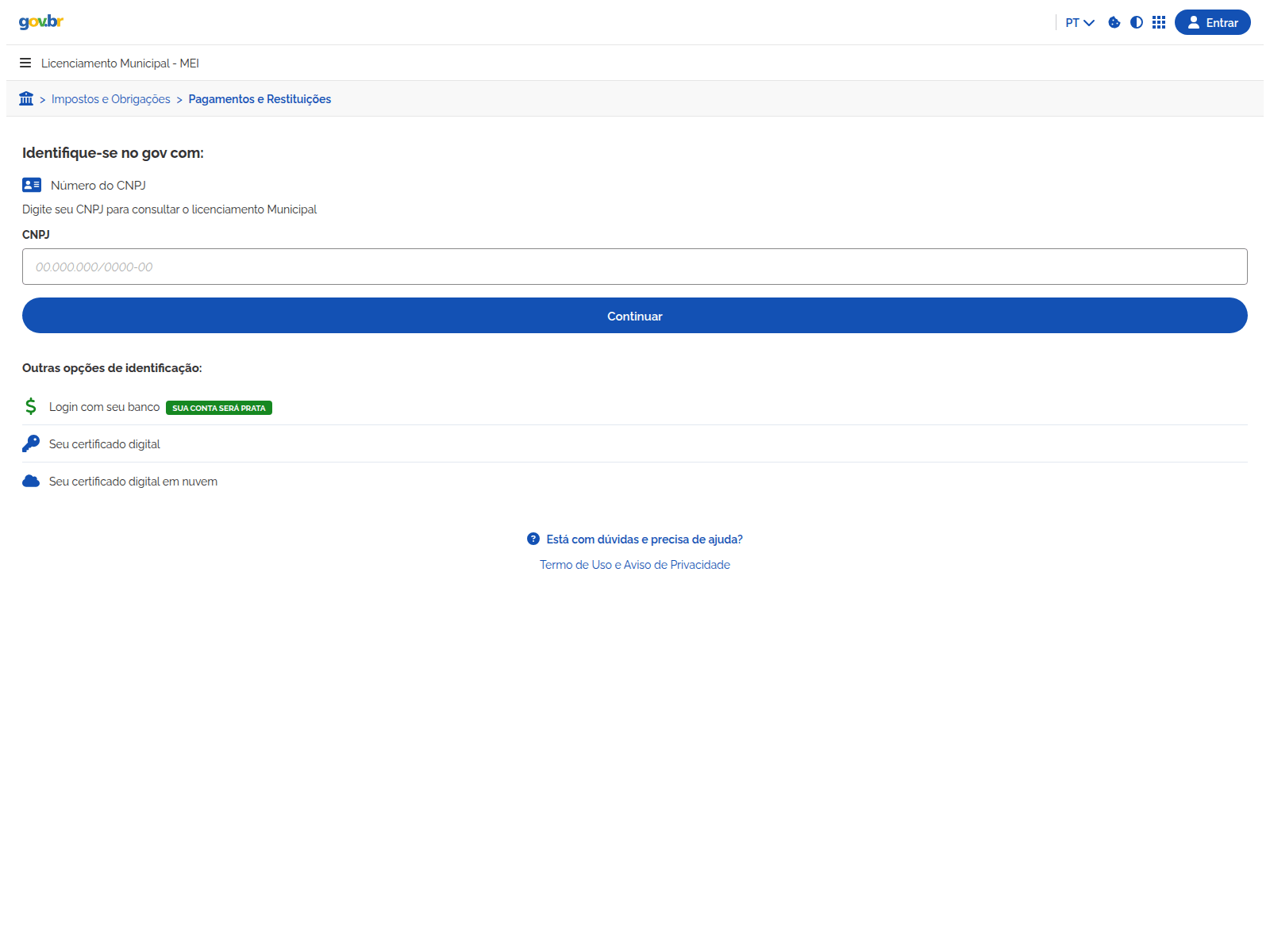Click the Entrar button
Image resolution: width=1270 pixels, height=952 pixels.
[x=1213, y=22]
